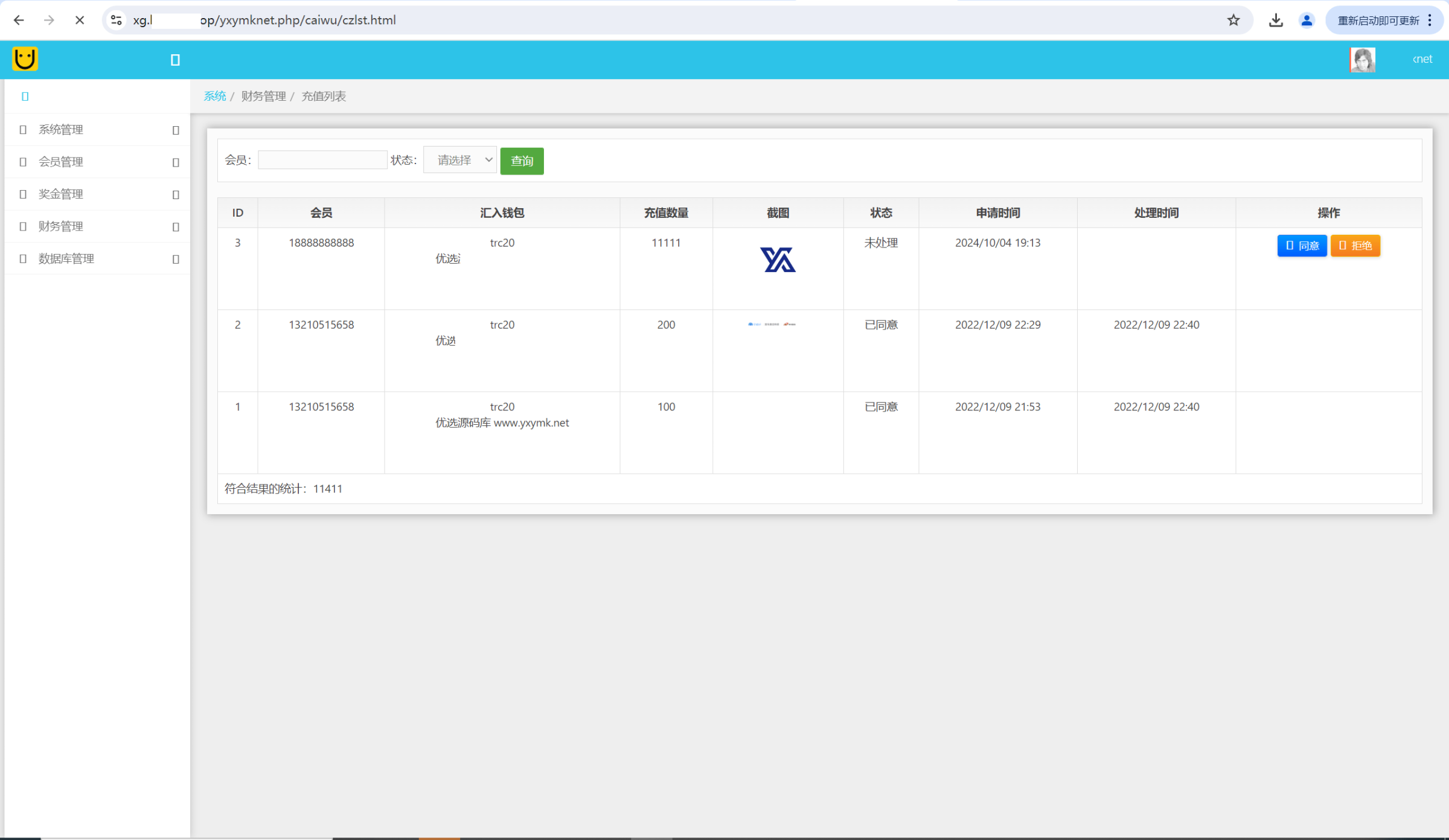The width and height of the screenshot is (1449, 840).
Task: Open screenshot thumbnail for record 3
Action: click(778, 260)
